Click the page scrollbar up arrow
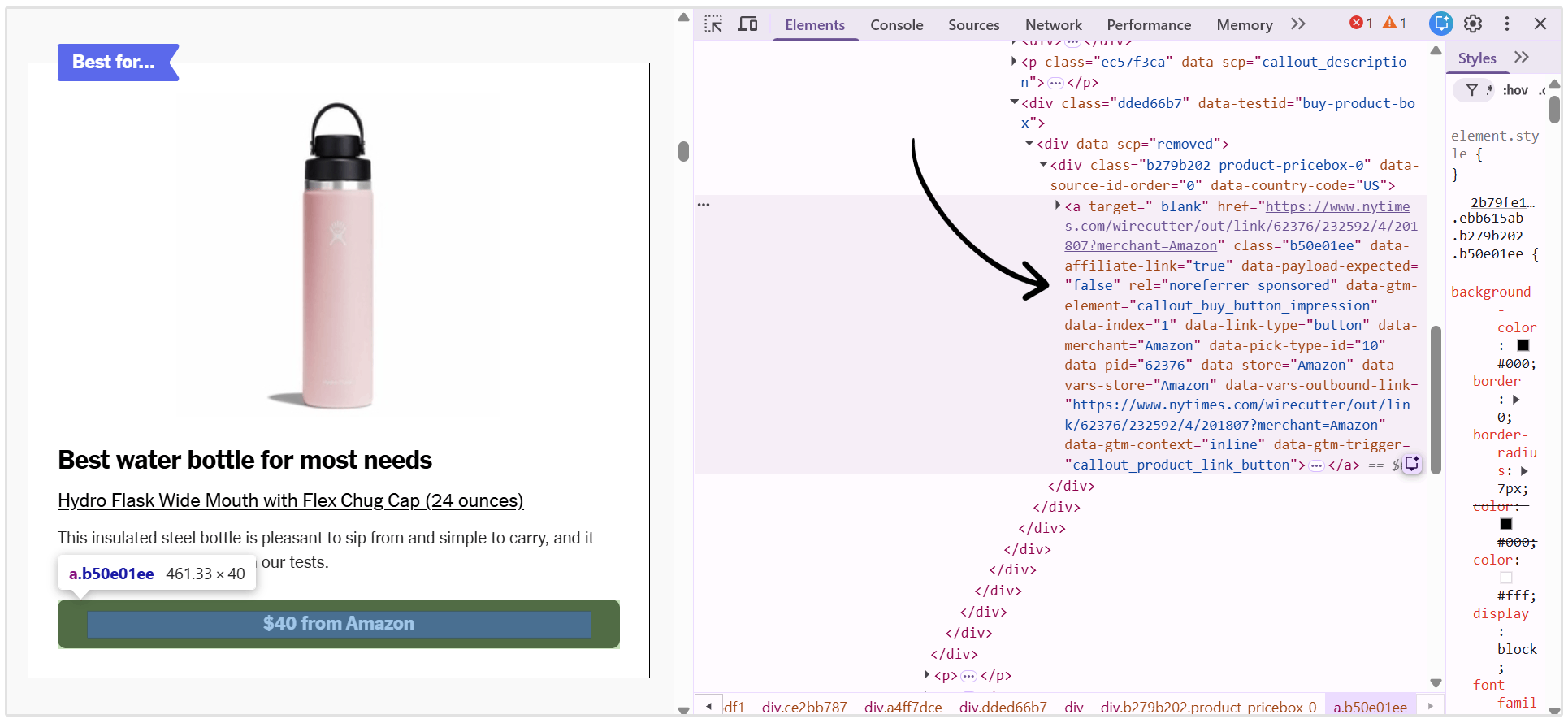The height and width of the screenshot is (723, 1568). click(683, 17)
